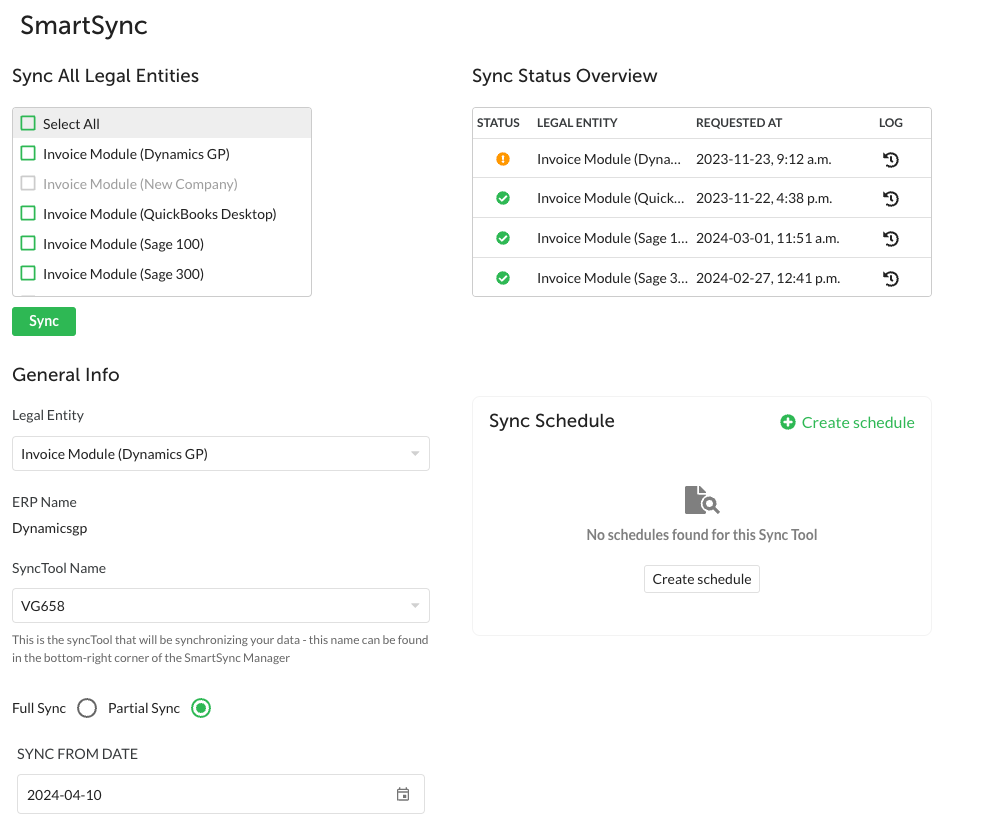The width and height of the screenshot is (986, 819).
Task: Click the STATUS column header
Action: [498, 123]
